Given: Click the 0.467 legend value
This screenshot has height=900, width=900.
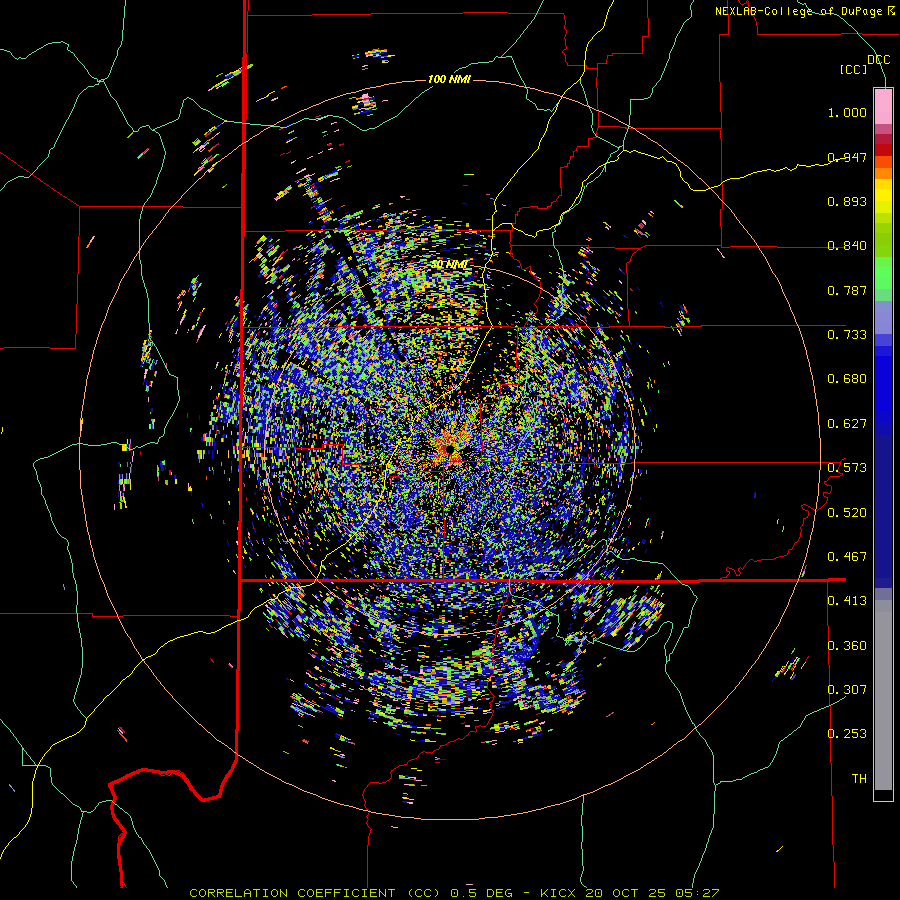Looking at the screenshot, I should point(847,557).
